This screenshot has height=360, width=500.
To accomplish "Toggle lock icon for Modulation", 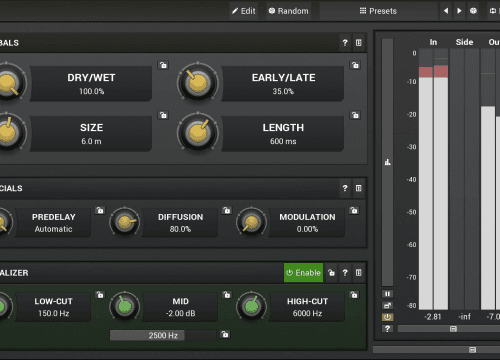I will [354, 210].
